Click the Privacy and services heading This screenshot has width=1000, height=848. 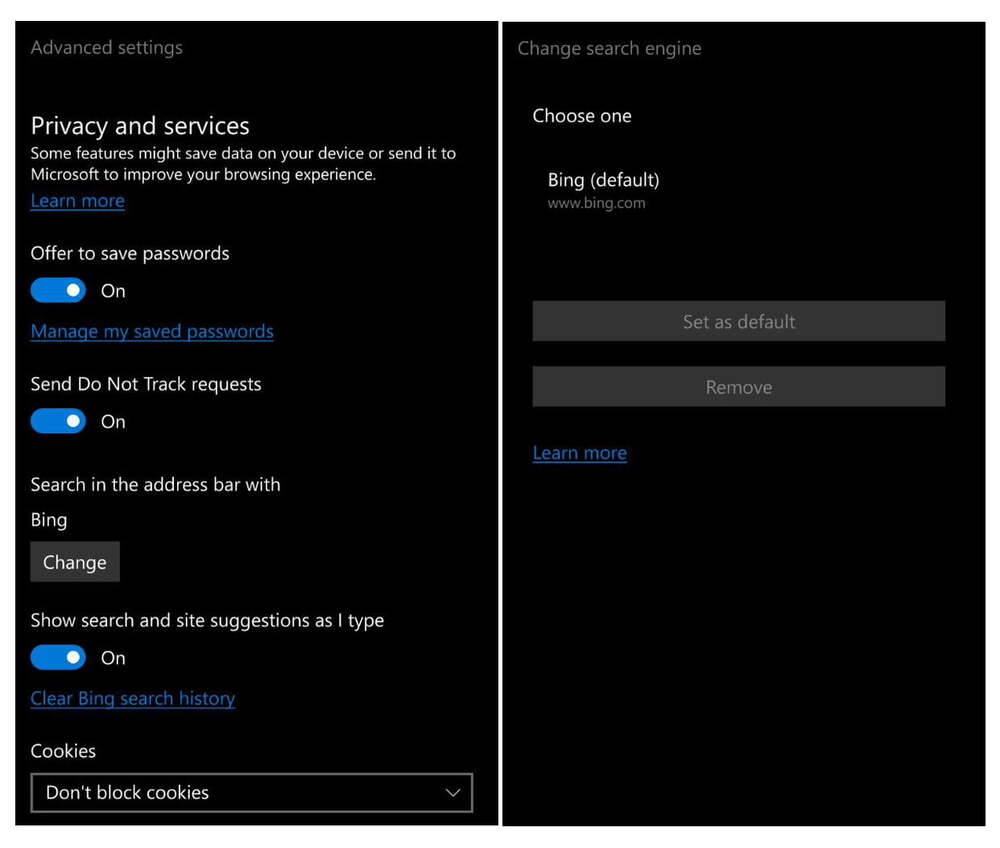[x=140, y=126]
